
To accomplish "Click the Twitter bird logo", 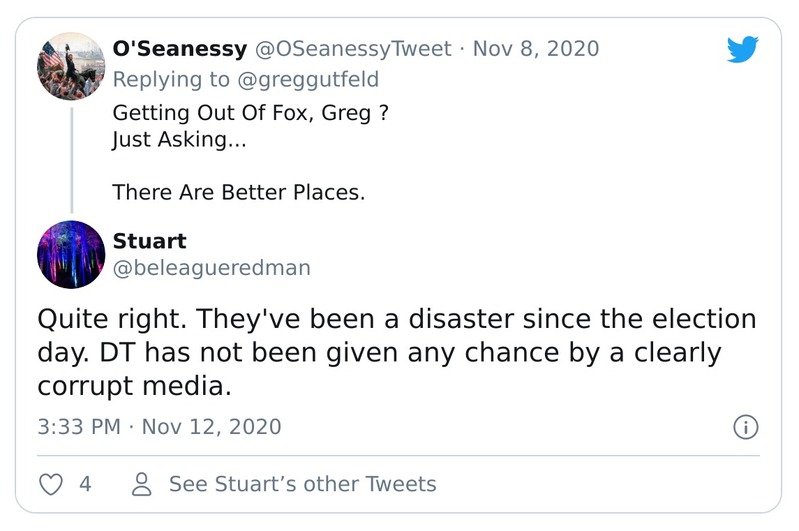I will point(742,49).
